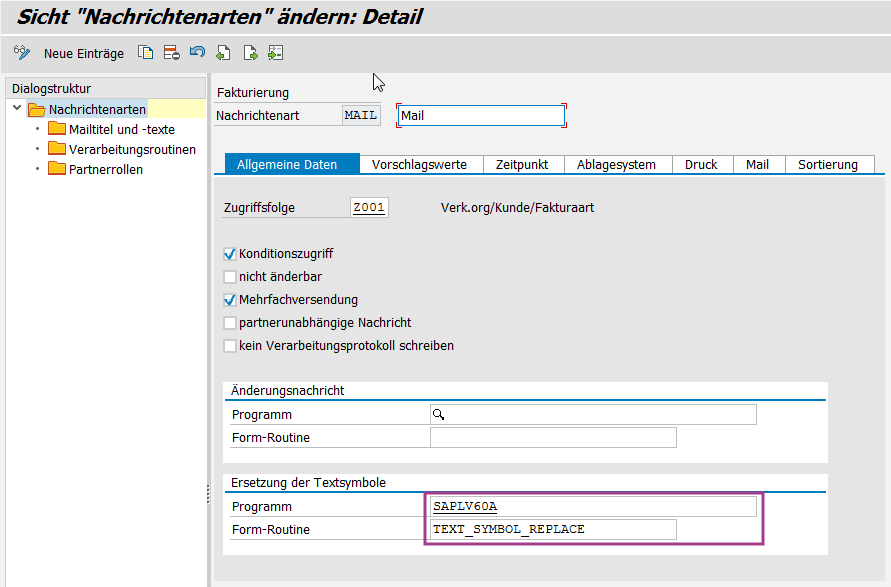Collapse the Nachrichtenarten tree node
This screenshot has width=891, height=587.
(x=17, y=108)
